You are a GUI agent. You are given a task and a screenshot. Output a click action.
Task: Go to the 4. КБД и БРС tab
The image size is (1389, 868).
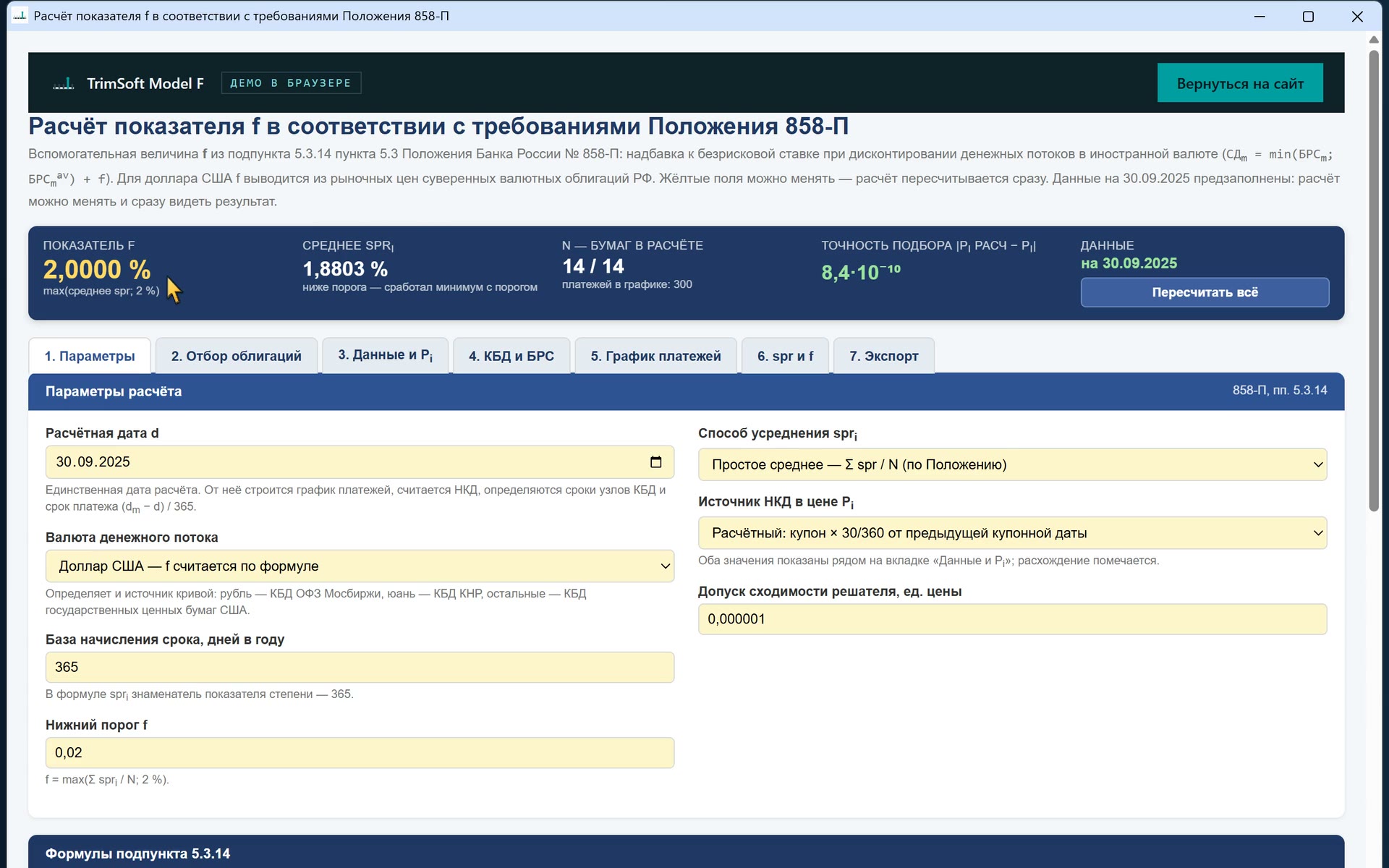pyautogui.click(x=511, y=356)
